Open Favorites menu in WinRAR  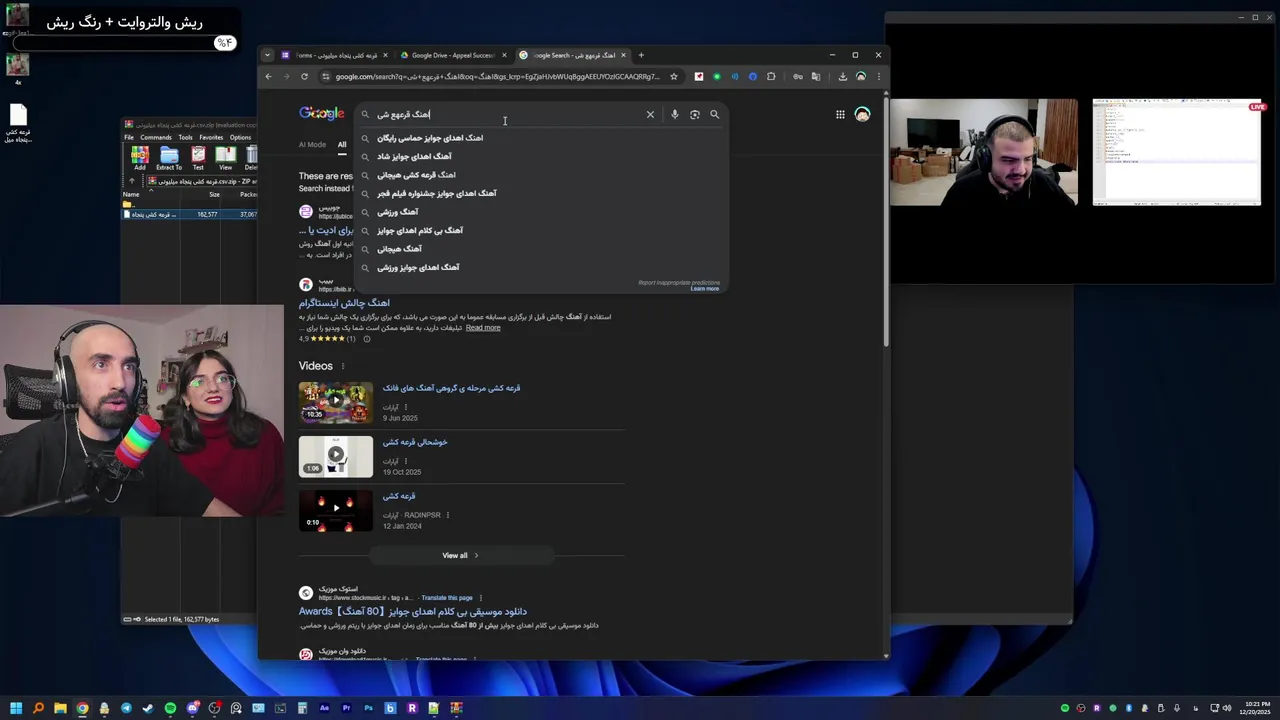click(x=211, y=137)
